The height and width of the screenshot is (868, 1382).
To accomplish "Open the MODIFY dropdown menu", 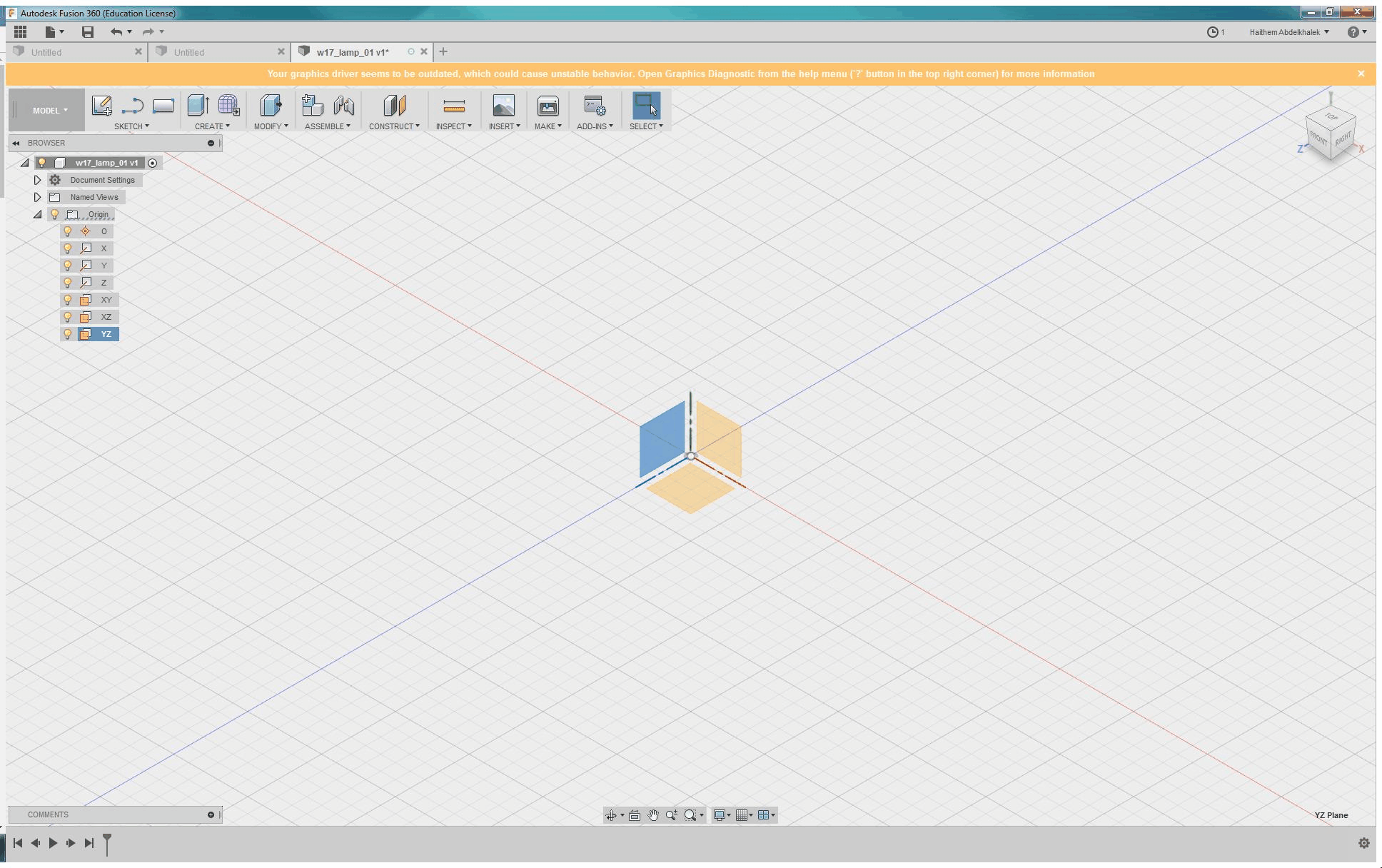I will click(271, 126).
